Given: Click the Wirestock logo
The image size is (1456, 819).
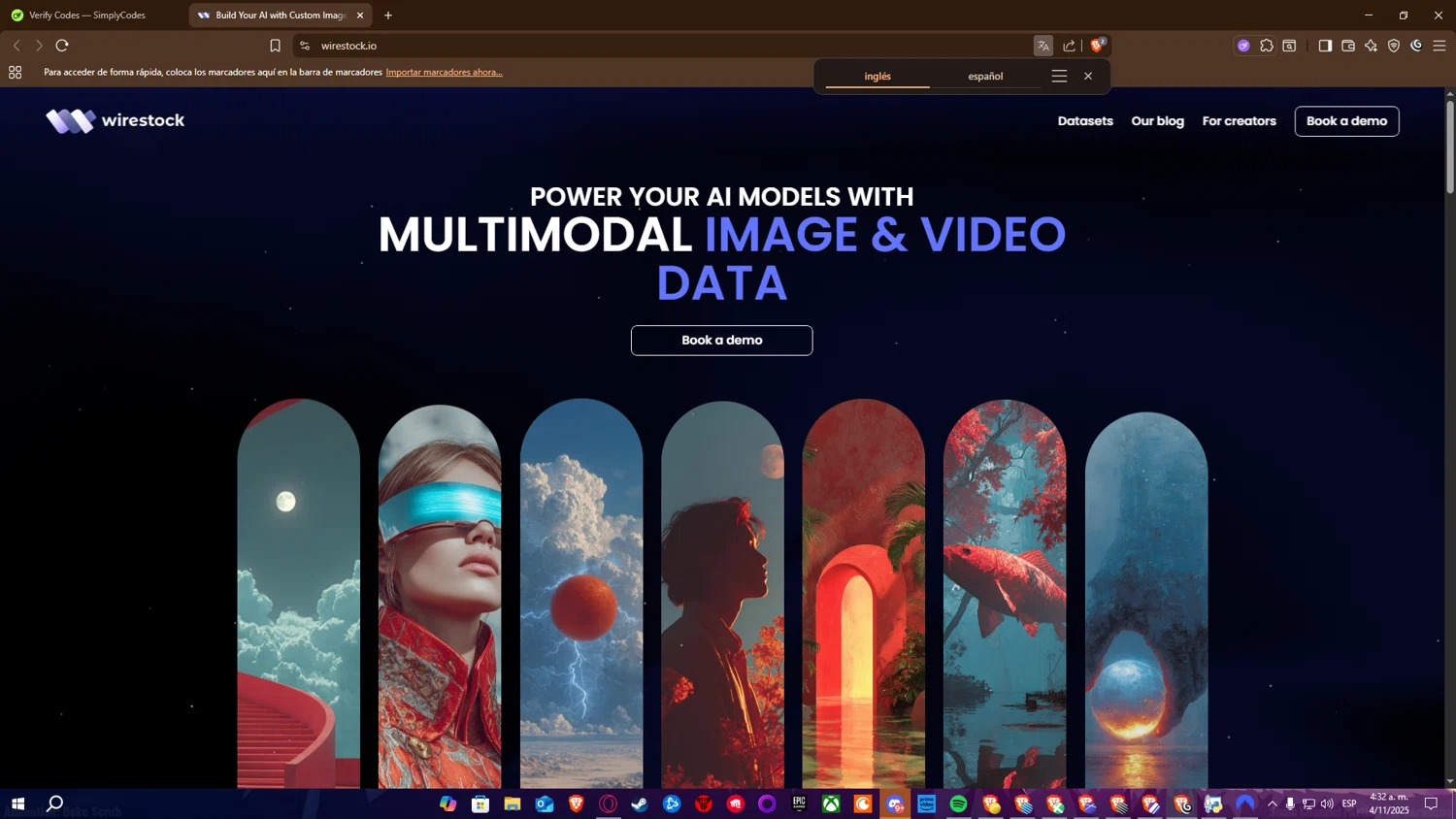Looking at the screenshot, I should 115,120.
